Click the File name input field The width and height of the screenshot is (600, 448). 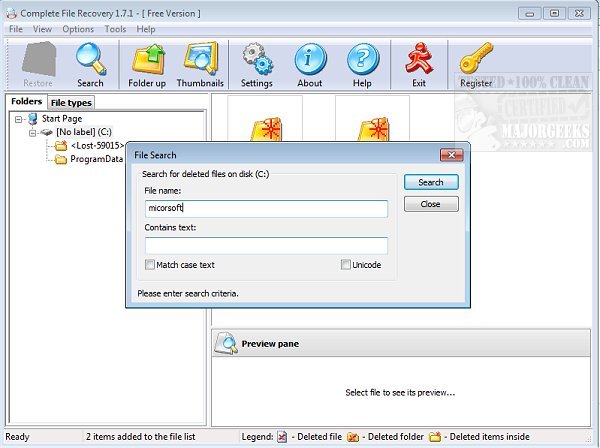click(x=266, y=209)
